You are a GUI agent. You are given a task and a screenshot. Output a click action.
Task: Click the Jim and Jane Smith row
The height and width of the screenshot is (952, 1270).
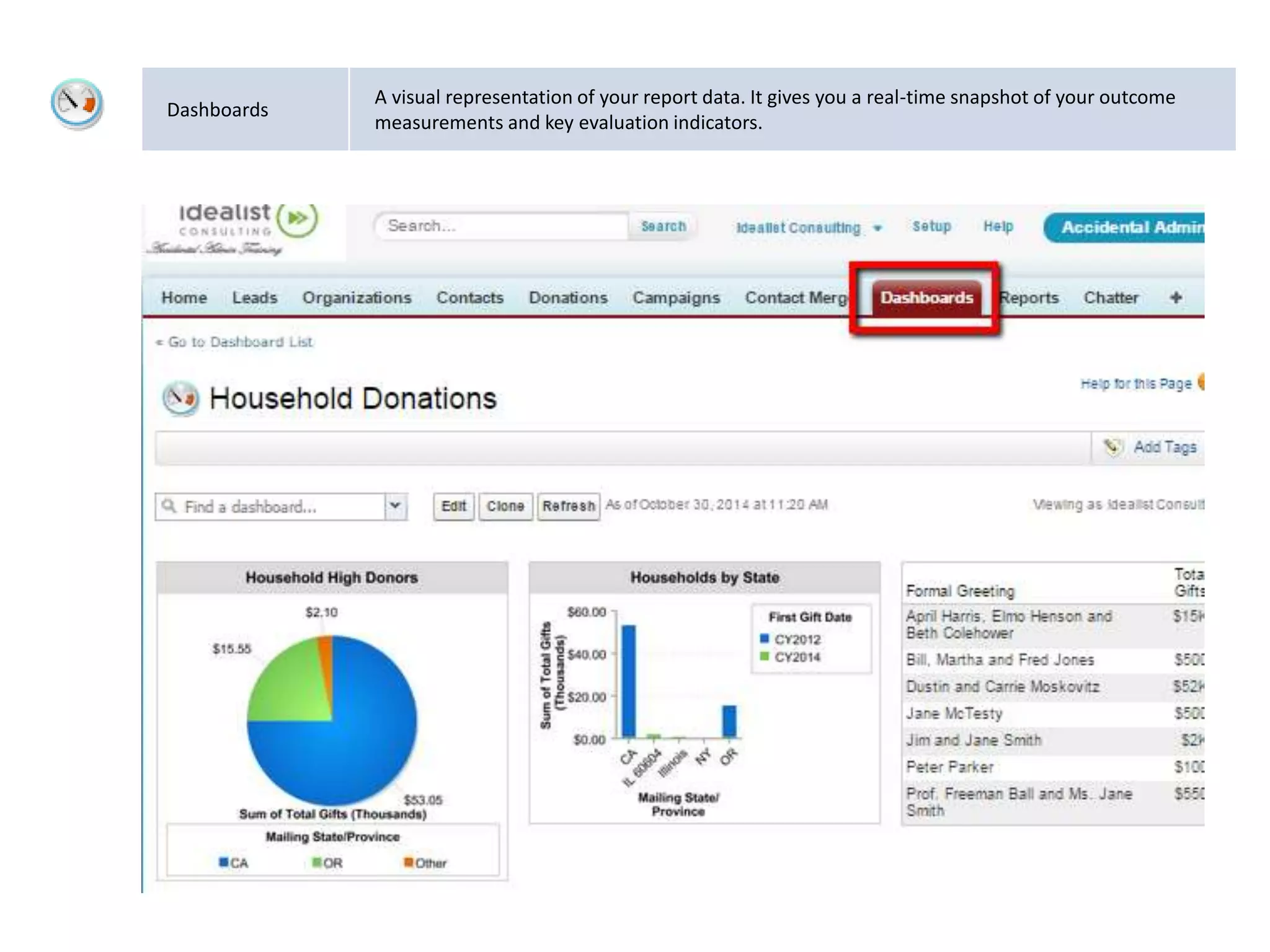(1054, 740)
